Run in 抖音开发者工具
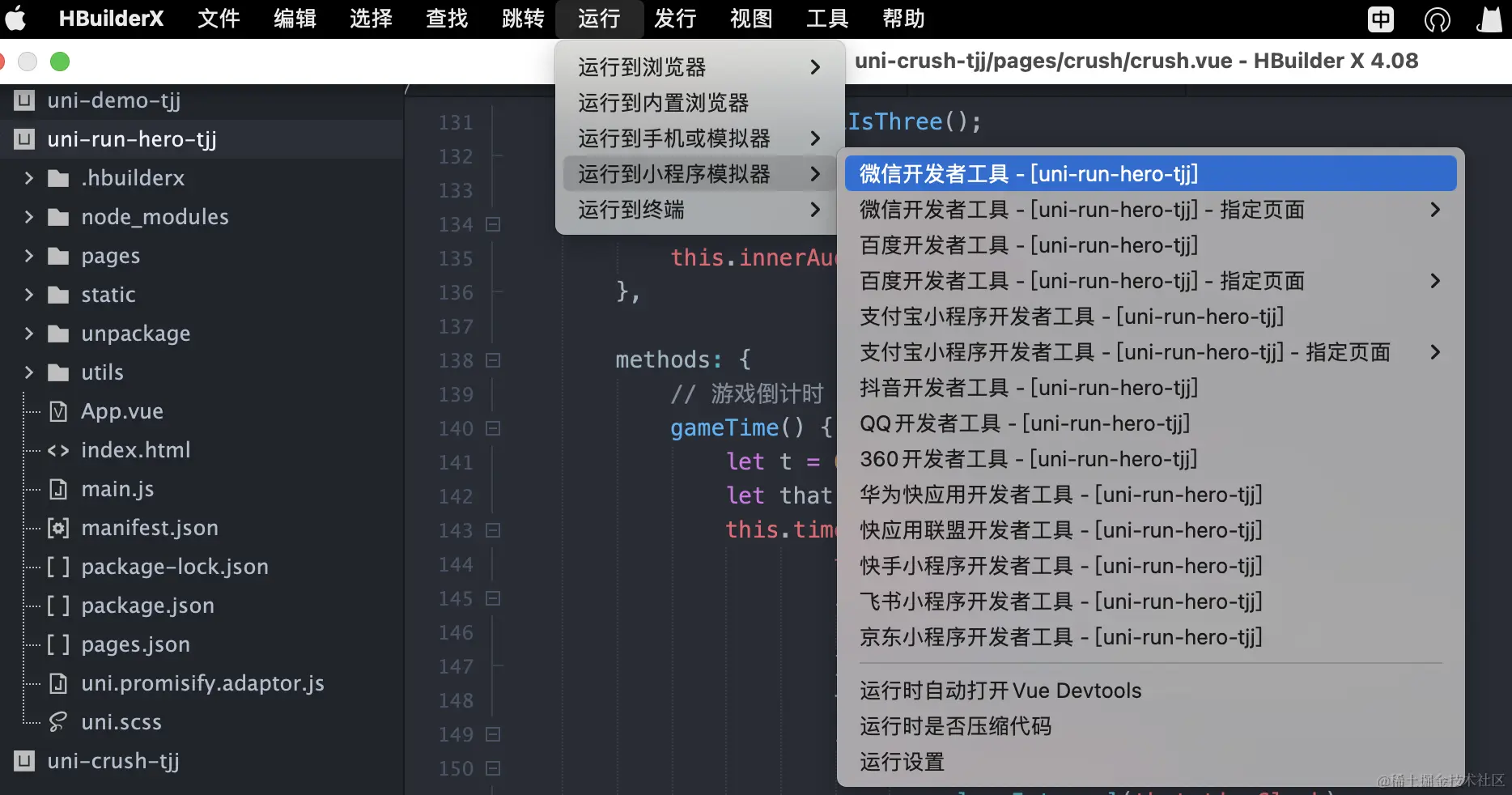Image resolution: width=1512 pixels, height=795 pixels. tap(1150, 388)
